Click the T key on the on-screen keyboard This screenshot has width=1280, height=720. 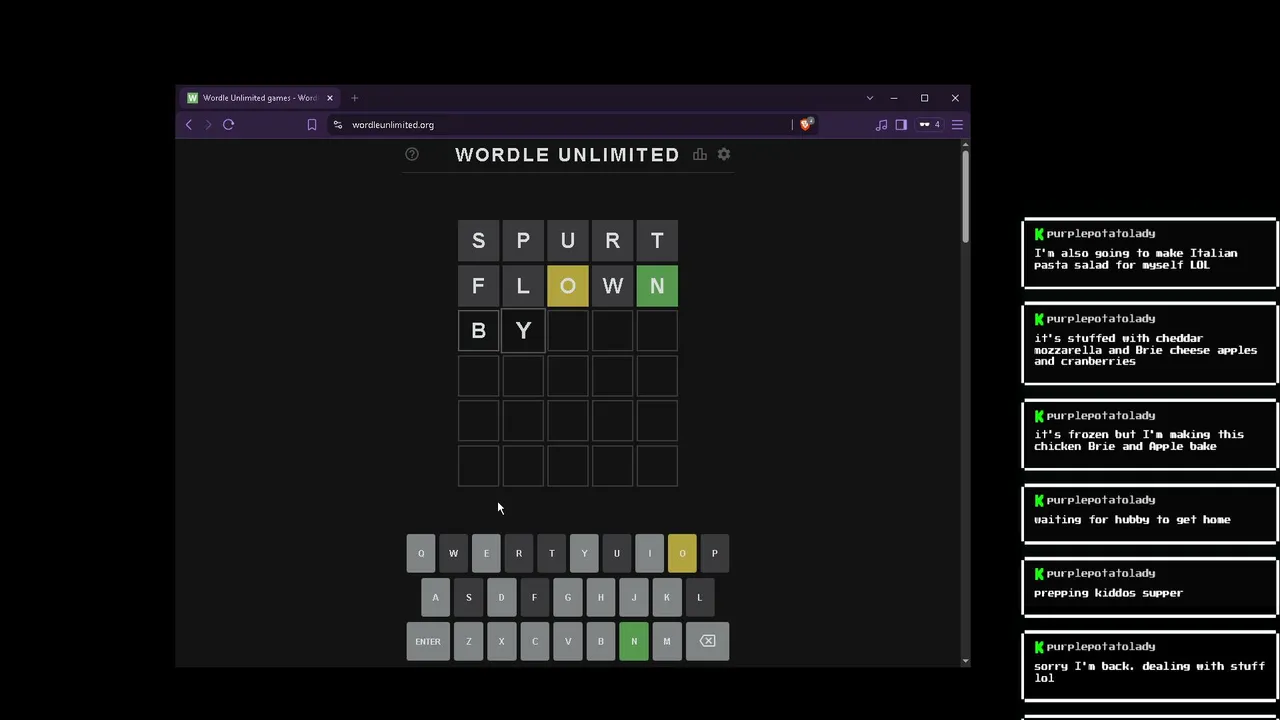tap(551, 553)
